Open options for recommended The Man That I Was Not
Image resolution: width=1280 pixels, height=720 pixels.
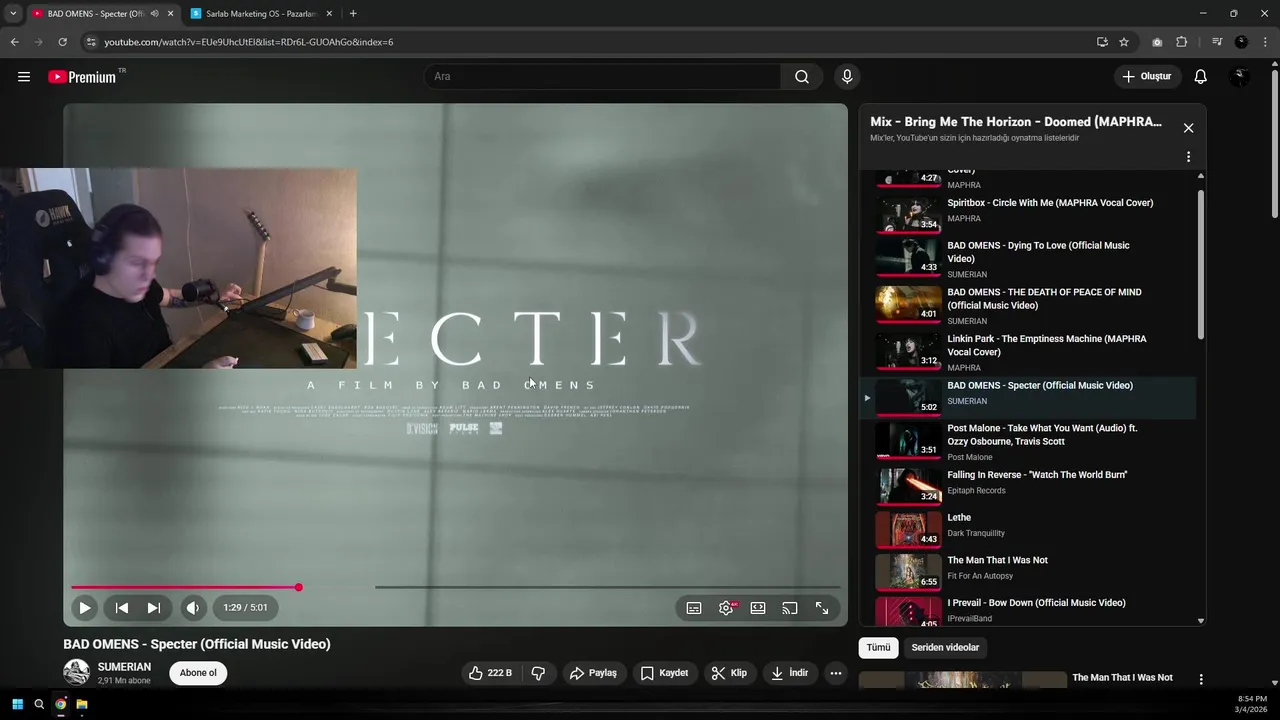click(1201, 679)
